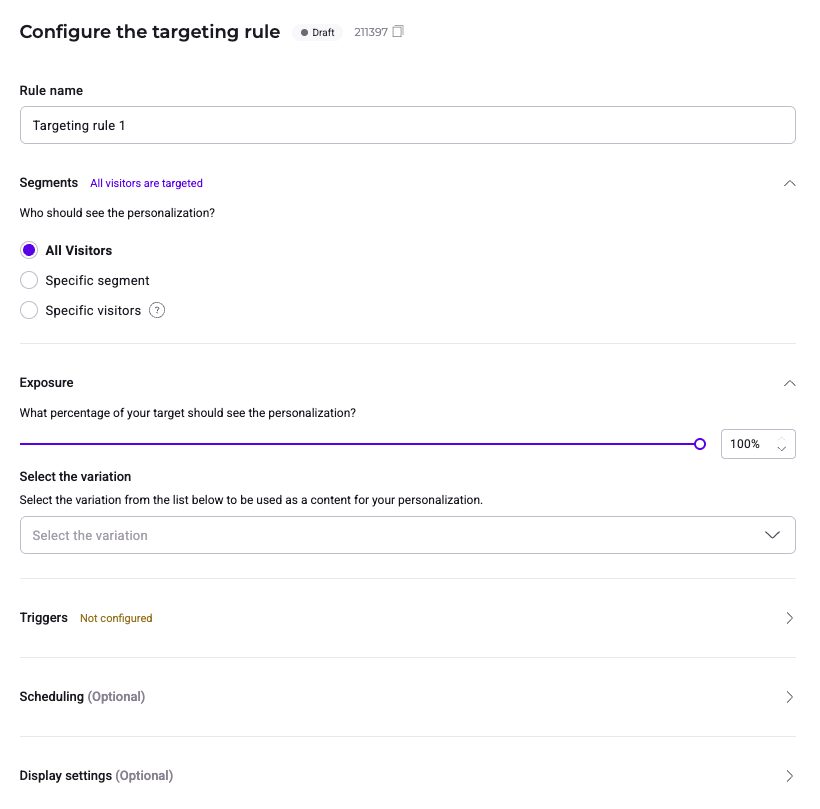Decrease exposure percentage with down arrow

point(782,449)
